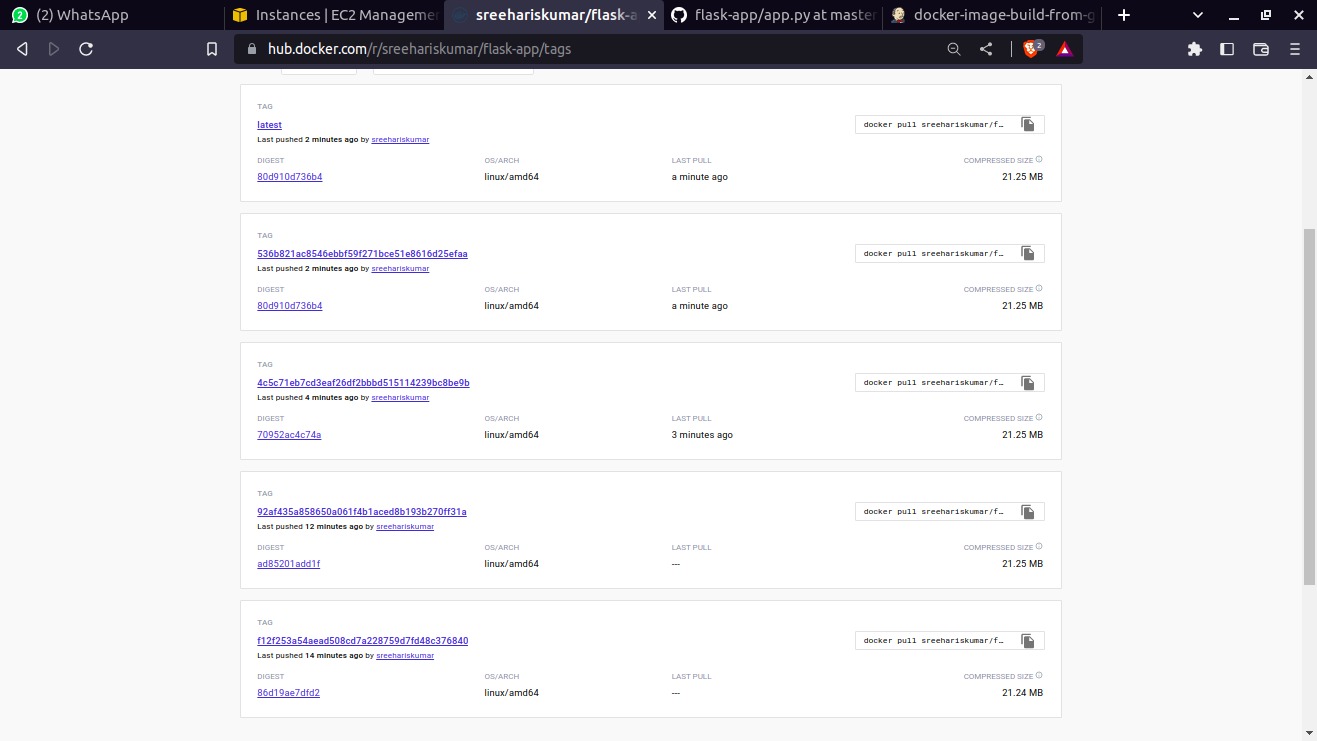Viewport: 1317px width, 741px height.
Task: Go forward in browser history
Action: pos(54,48)
